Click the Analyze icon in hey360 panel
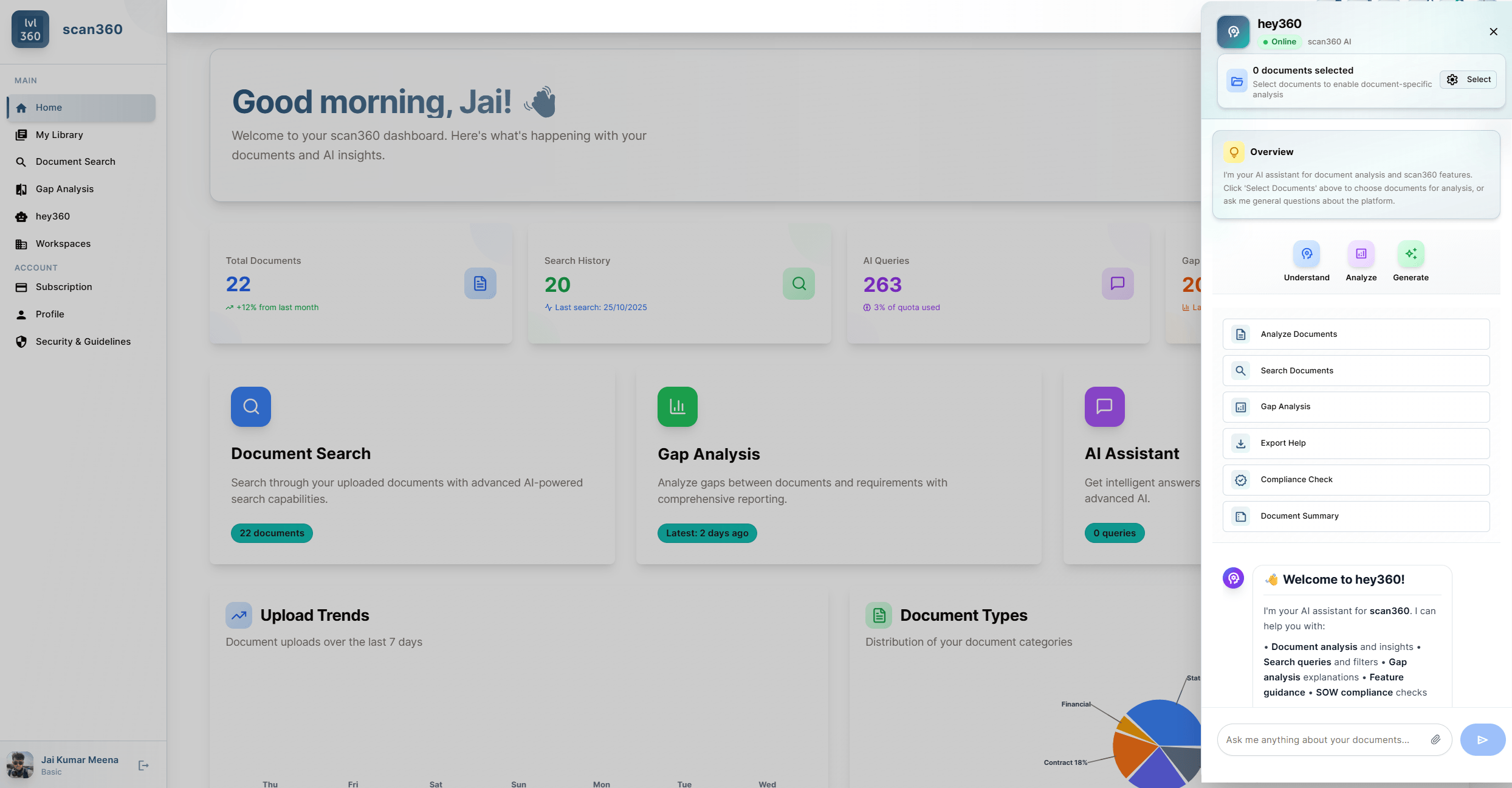 click(1361, 254)
